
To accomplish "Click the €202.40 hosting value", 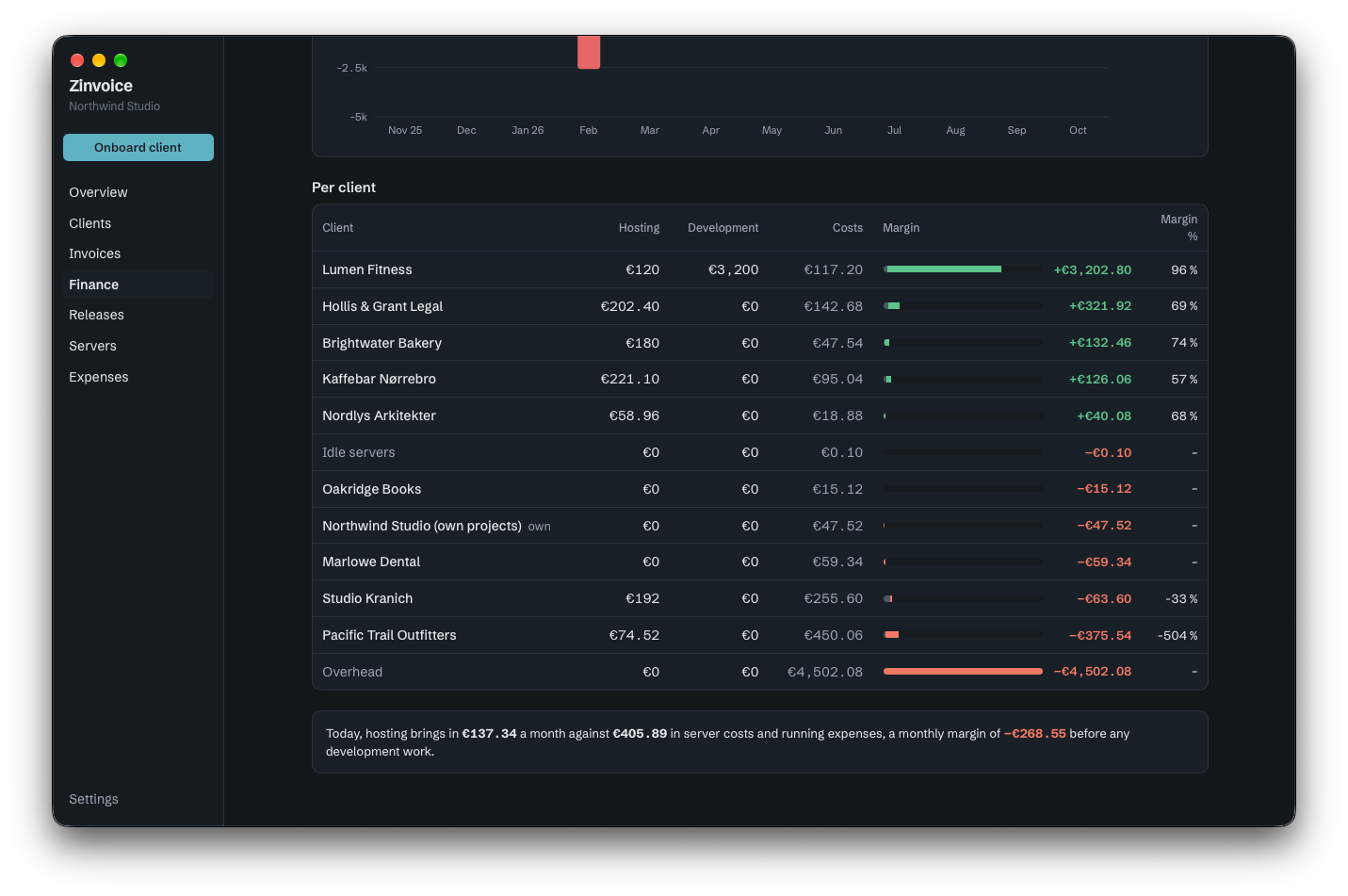I will pos(630,306).
